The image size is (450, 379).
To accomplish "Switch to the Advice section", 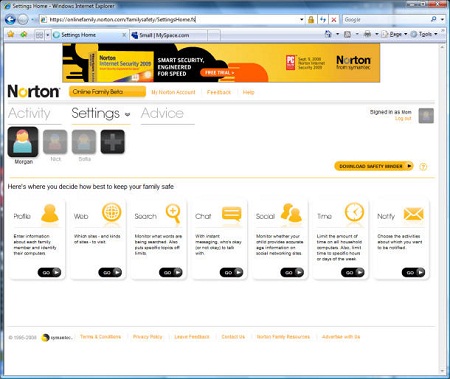I will pyautogui.click(x=162, y=113).
